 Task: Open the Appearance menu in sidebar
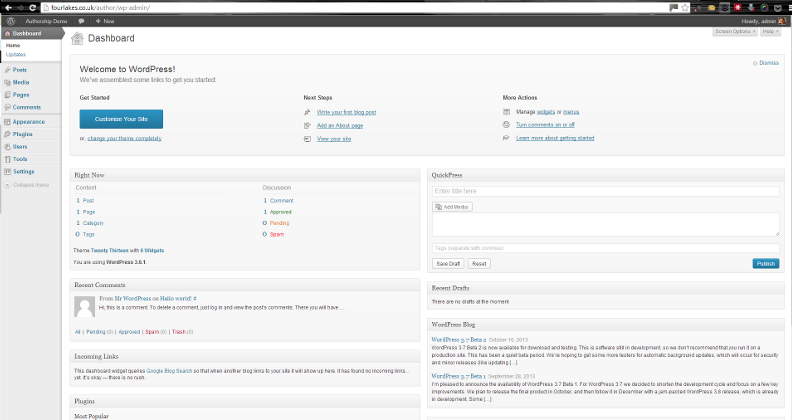(x=28, y=121)
